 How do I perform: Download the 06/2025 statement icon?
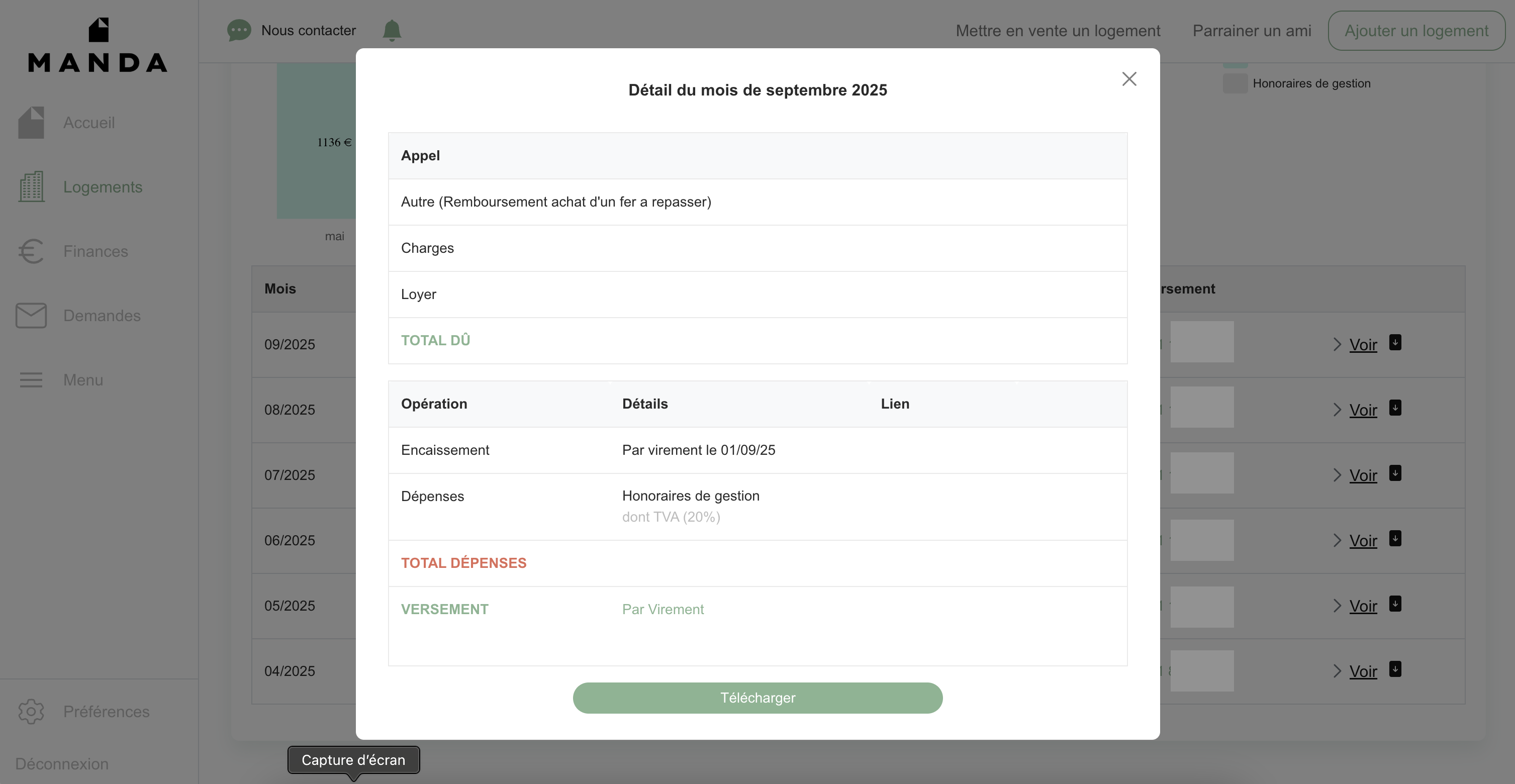[x=1395, y=538]
